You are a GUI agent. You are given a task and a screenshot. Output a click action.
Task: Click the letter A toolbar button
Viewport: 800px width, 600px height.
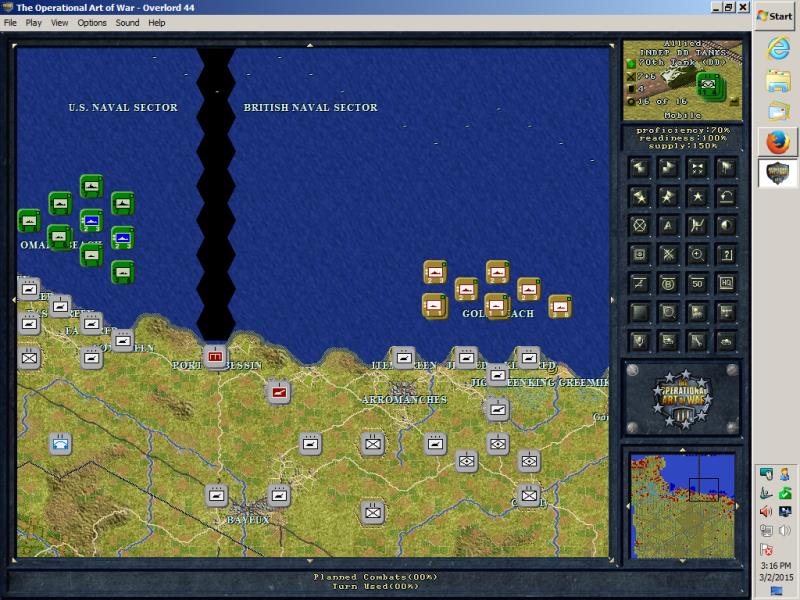(x=668, y=226)
